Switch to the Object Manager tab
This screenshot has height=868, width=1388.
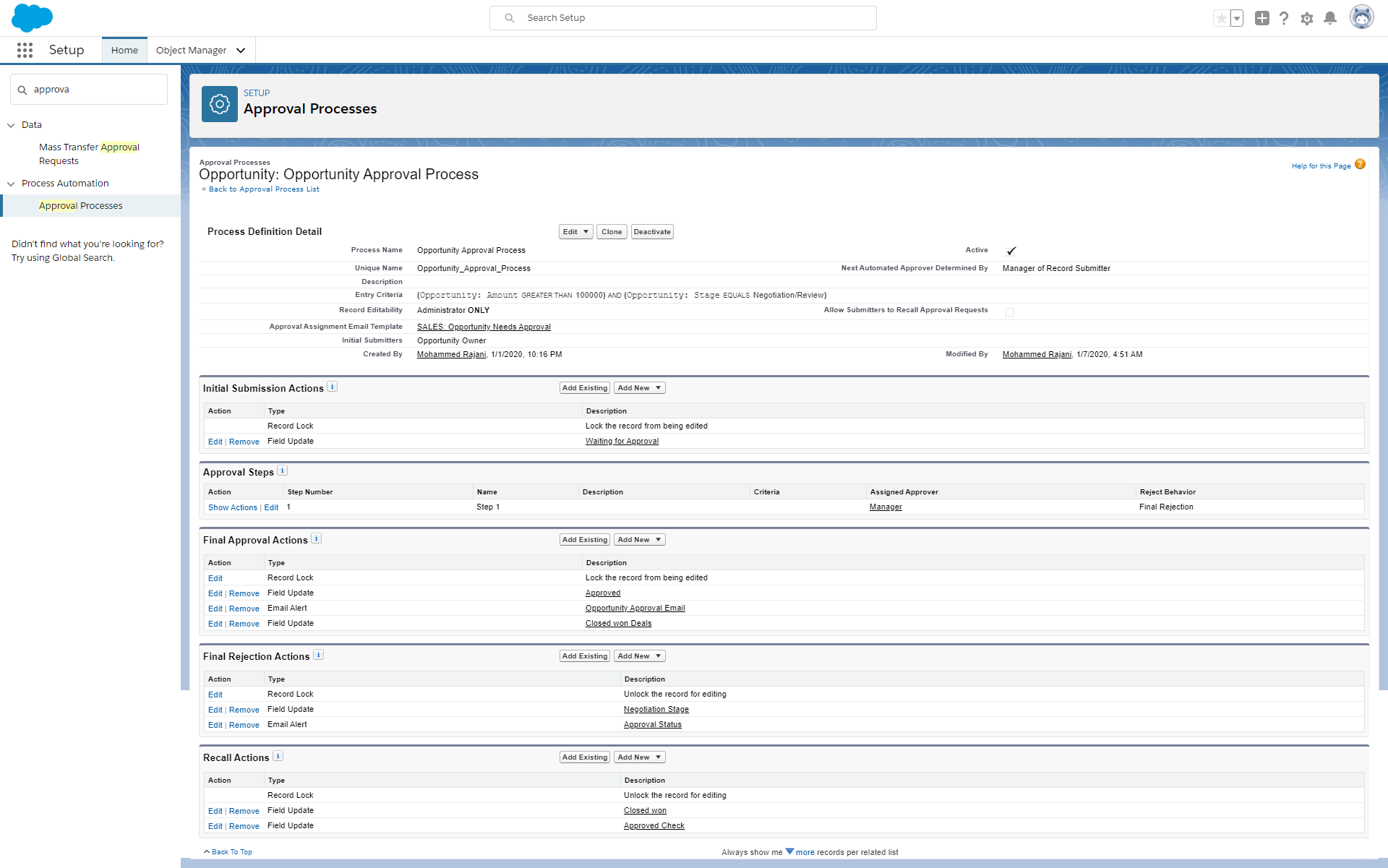(191, 51)
